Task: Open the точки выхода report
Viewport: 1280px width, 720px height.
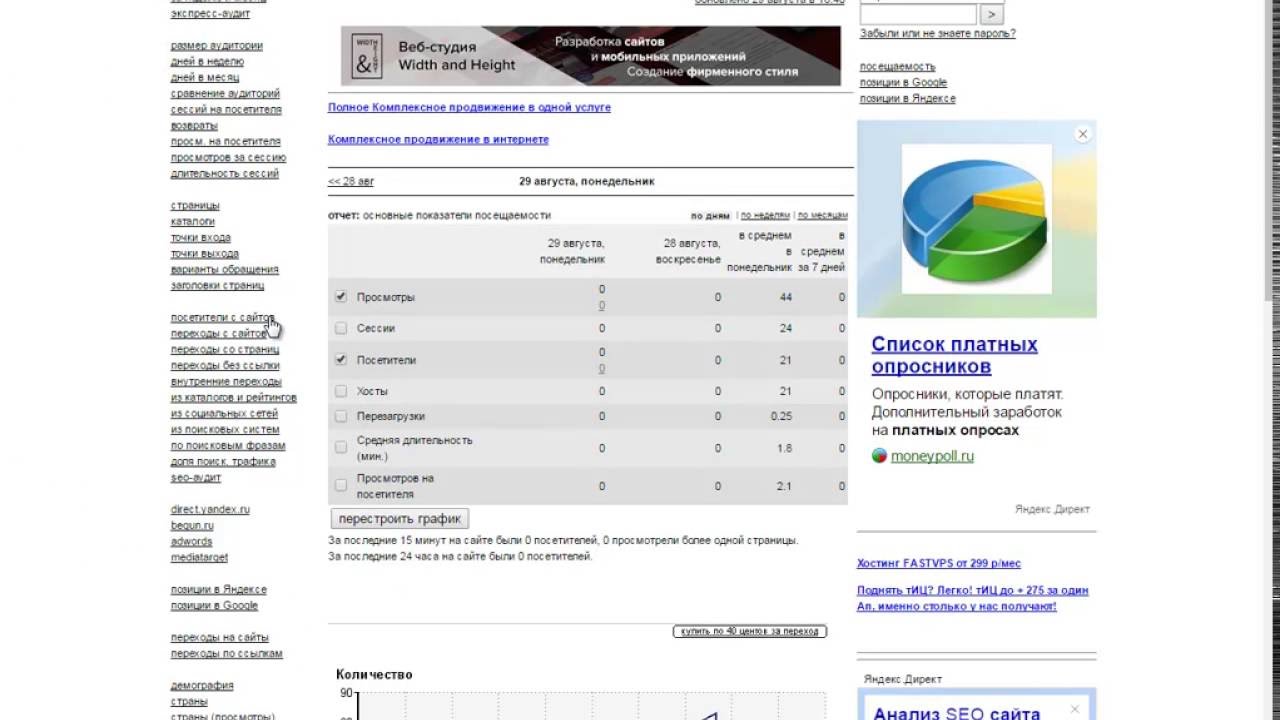Action: coord(205,253)
